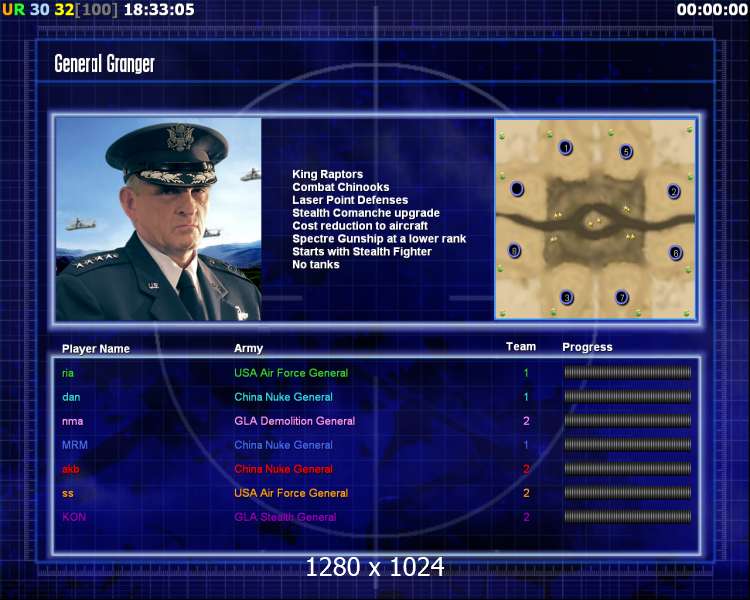Select start position marker 1 on map
This screenshot has width=750, height=600.
tap(566, 148)
